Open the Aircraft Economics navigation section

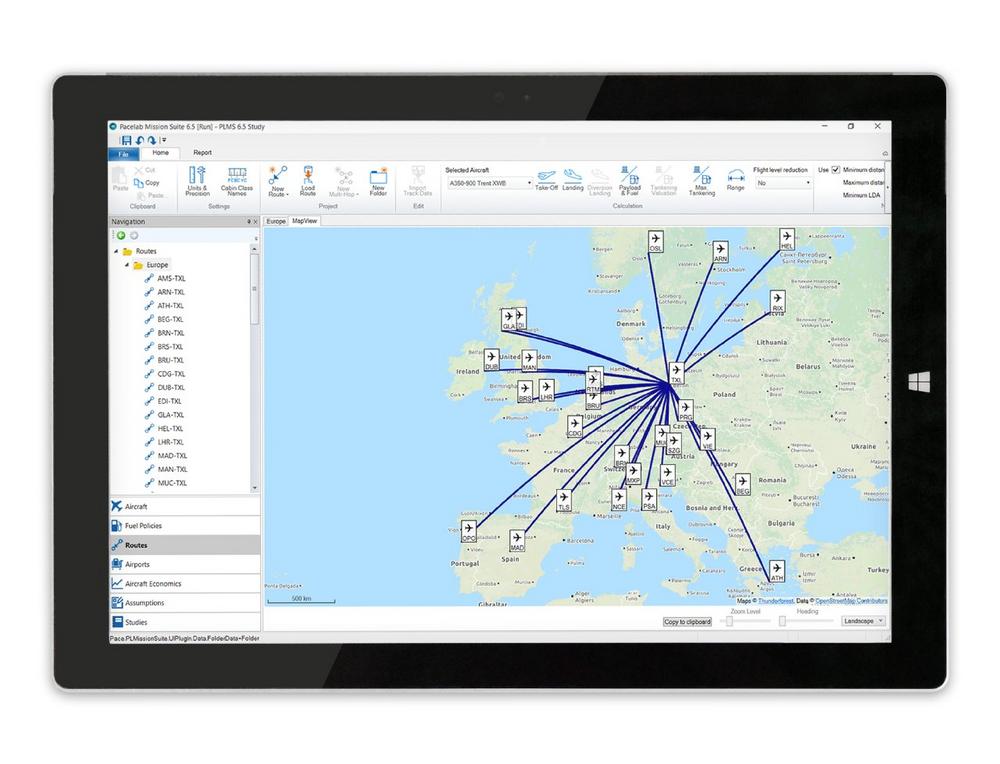pyautogui.click(x=185, y=584)
